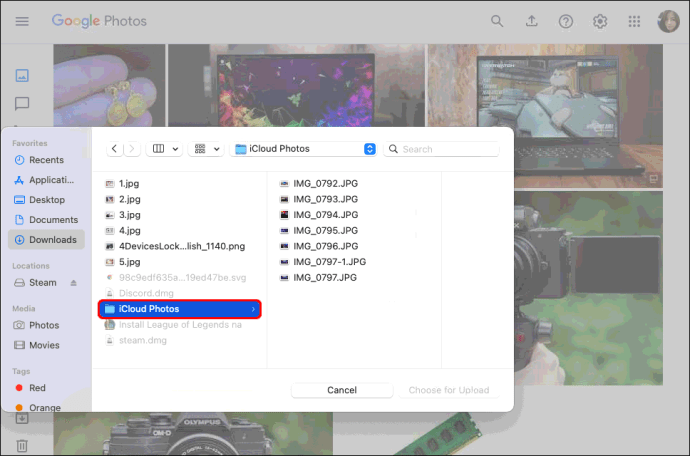Click the Search field in file dialog

point(442,149)
